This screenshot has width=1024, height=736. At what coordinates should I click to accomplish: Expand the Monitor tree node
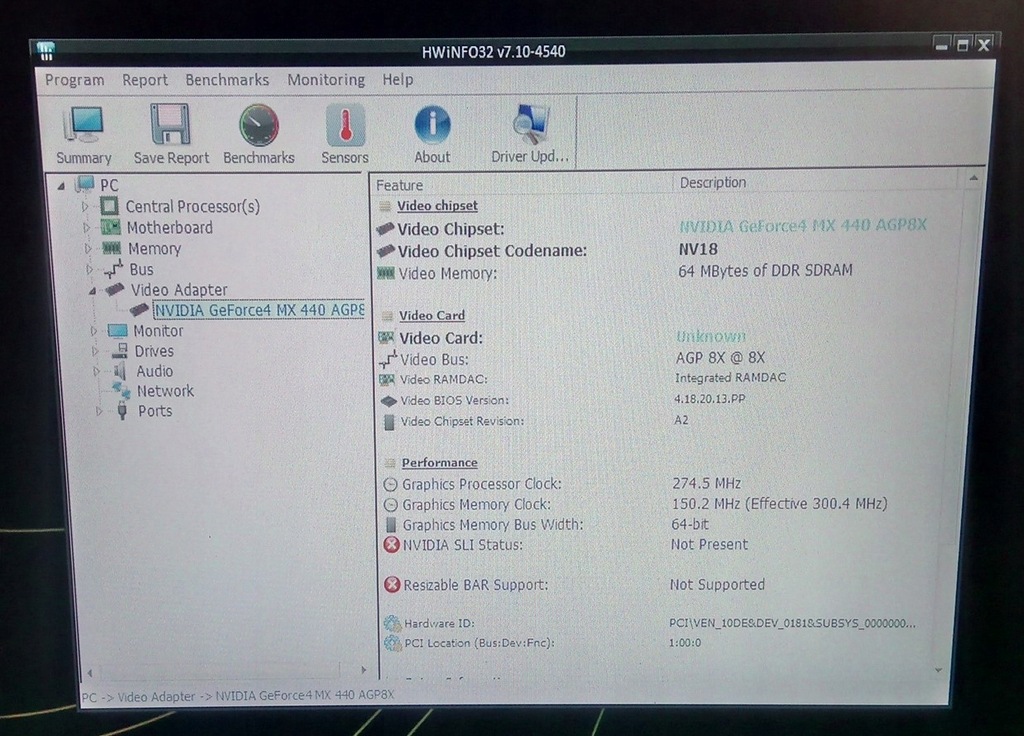(x=94, y=331)
